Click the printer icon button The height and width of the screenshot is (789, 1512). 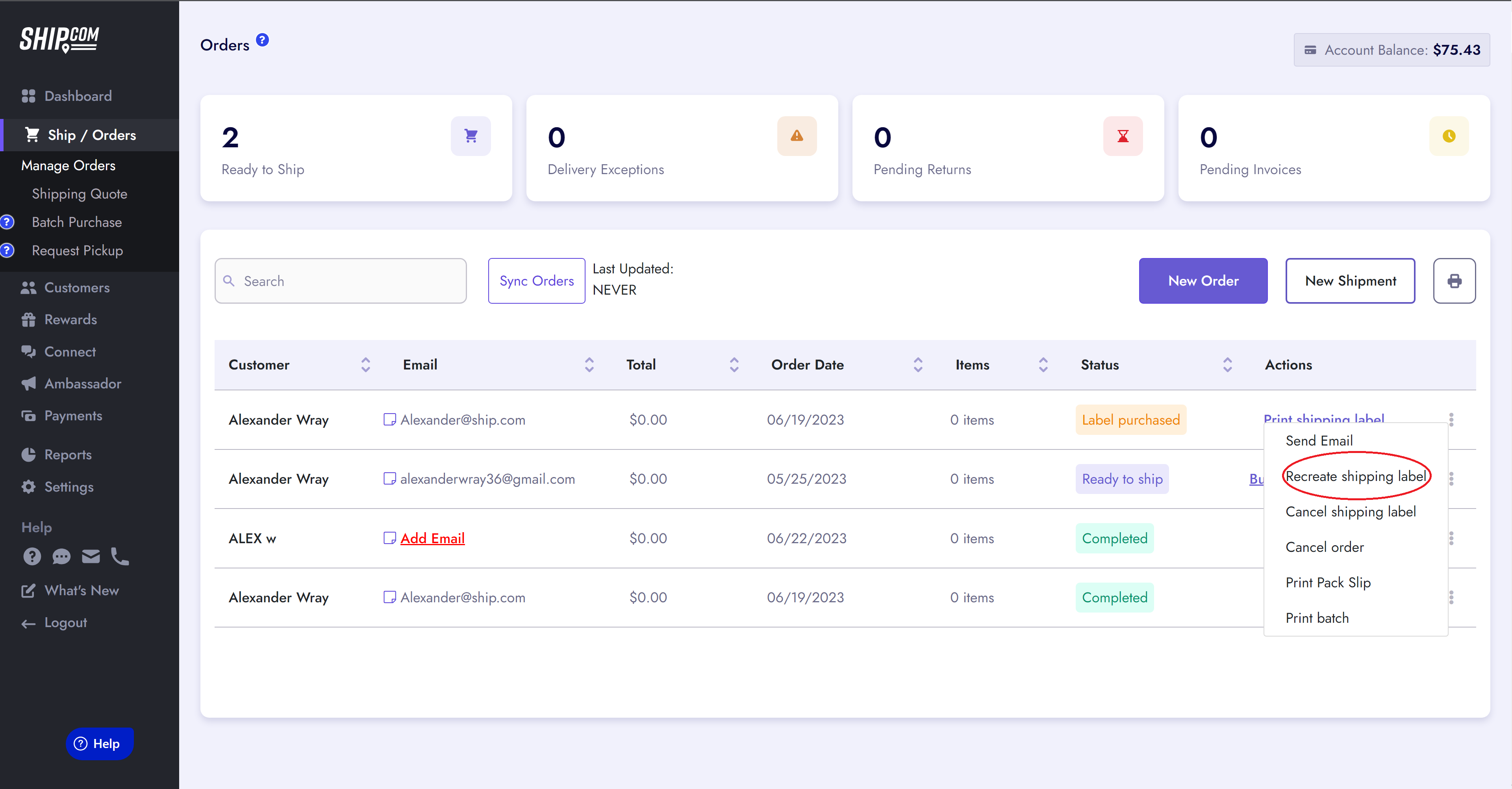tap(1454, 280)
